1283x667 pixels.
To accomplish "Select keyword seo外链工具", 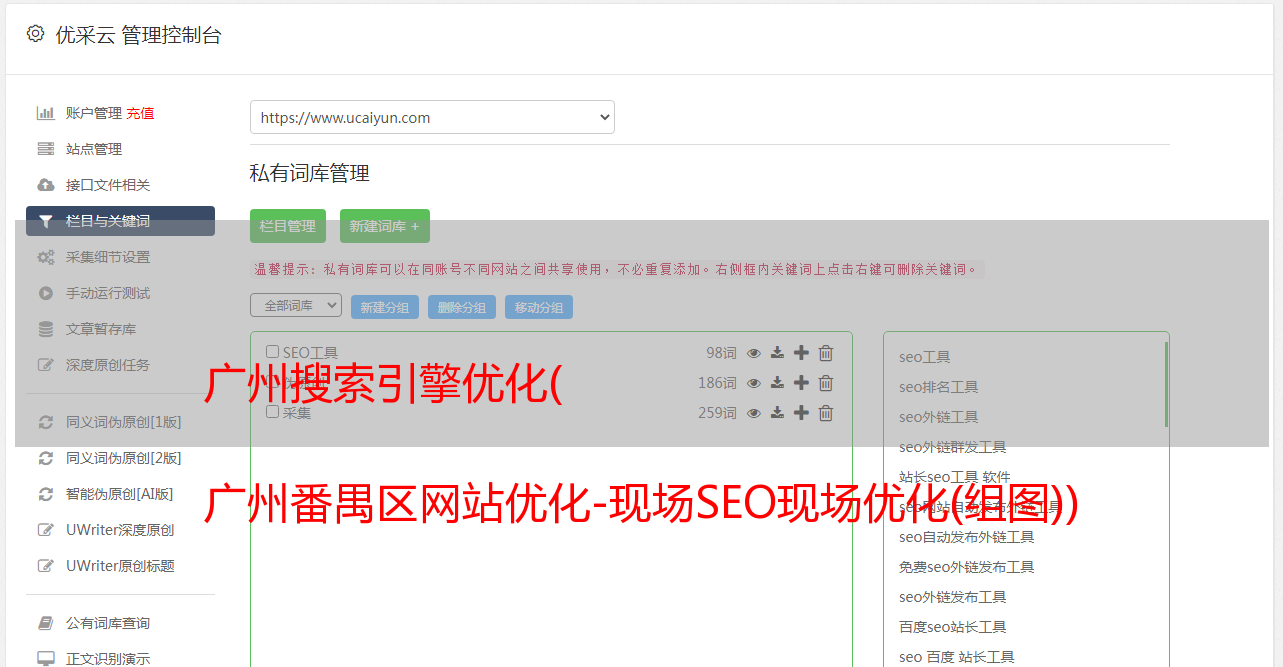I will point(939,417).
